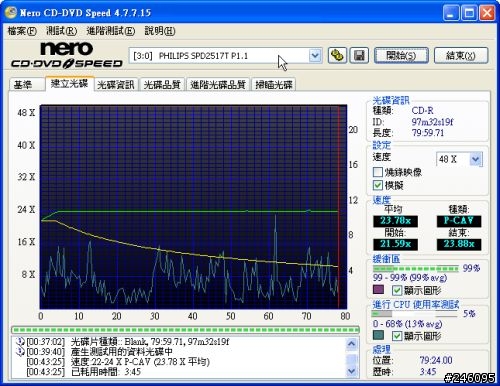Toggle 顯示圖形 checkbox under CPU usage

(397, 336)
